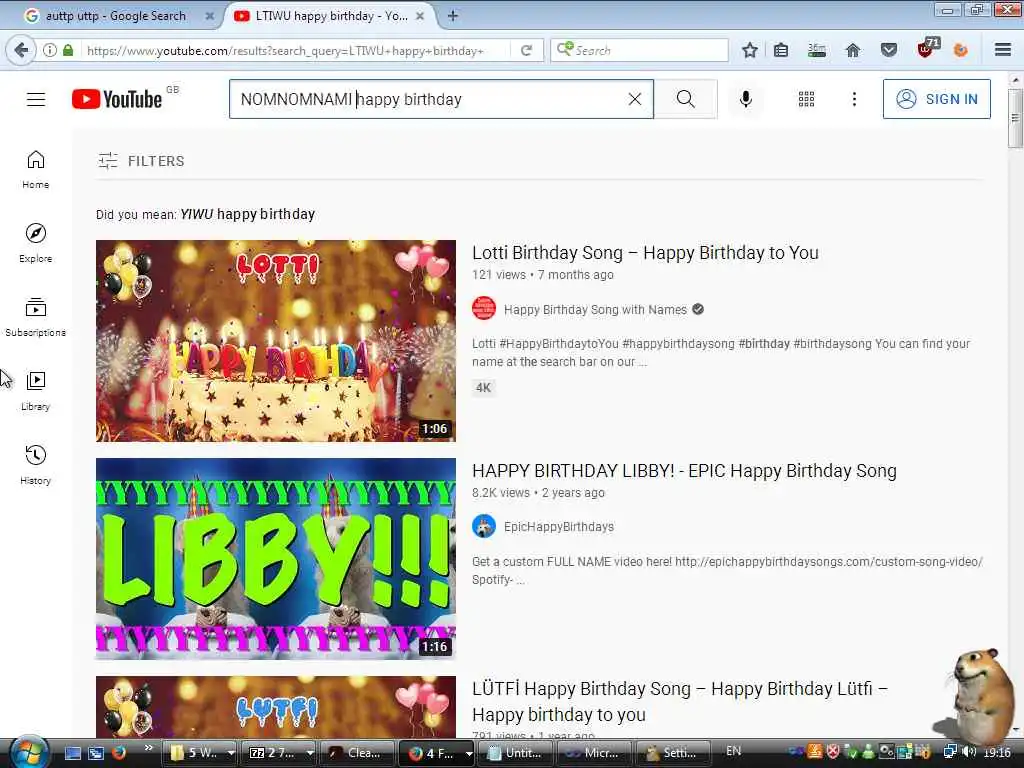Open the LIBBY!!! video thumbnail
This screenshot has height=768, width=1024.
[x=276, y=559]
